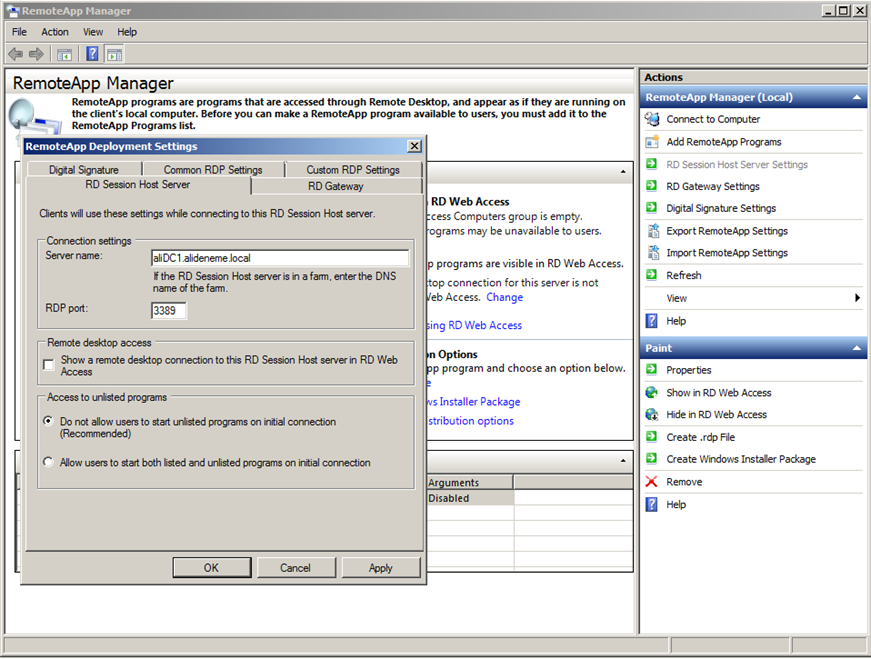Image resolution: width=871 pixels, height=659 pixels.
Task: Open the distribution options link
Action: [x=471, y=421]
